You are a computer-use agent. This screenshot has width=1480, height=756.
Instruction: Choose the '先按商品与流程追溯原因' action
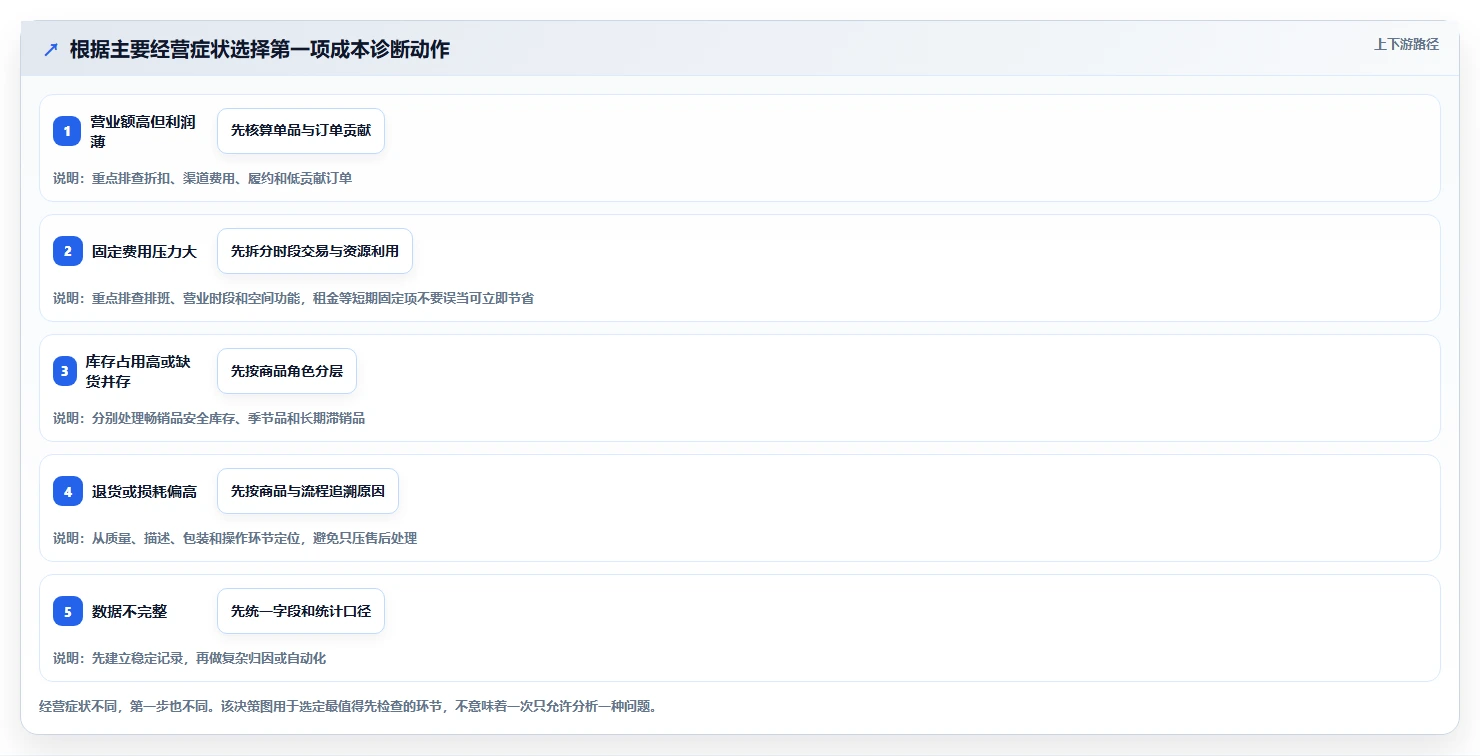click(308, 491)
